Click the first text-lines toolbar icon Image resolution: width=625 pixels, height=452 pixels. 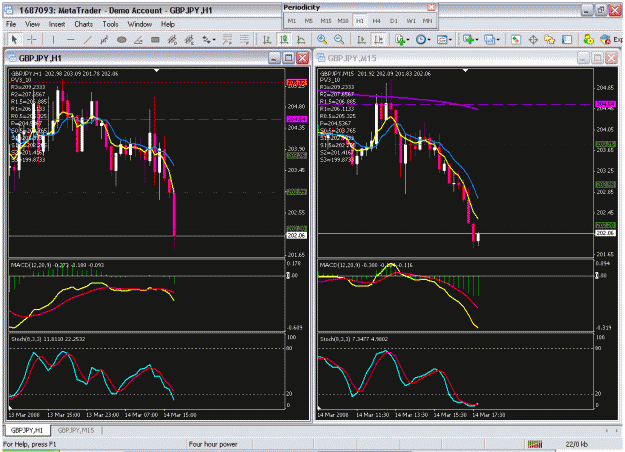[x=227, y=39]
